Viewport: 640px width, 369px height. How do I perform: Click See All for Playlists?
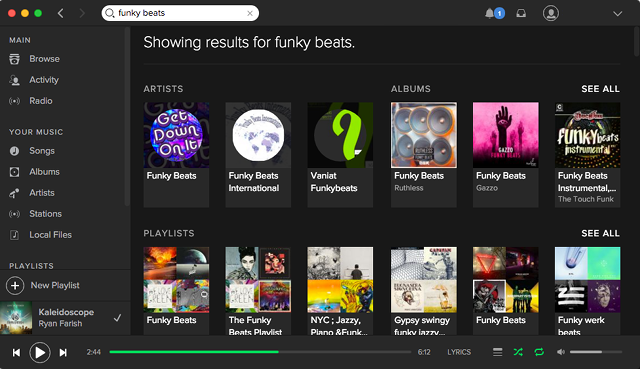click(x=600, y=233)
